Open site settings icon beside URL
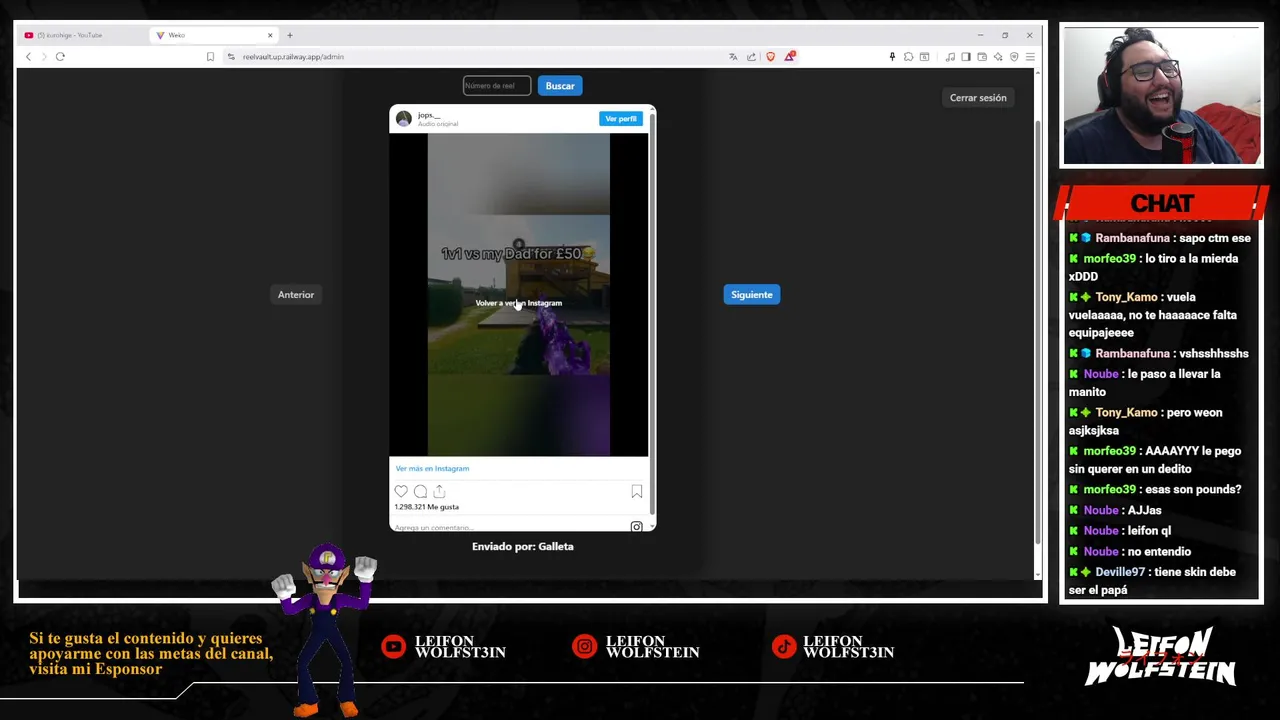This screenshot has width=1280, height=720. 231,57
